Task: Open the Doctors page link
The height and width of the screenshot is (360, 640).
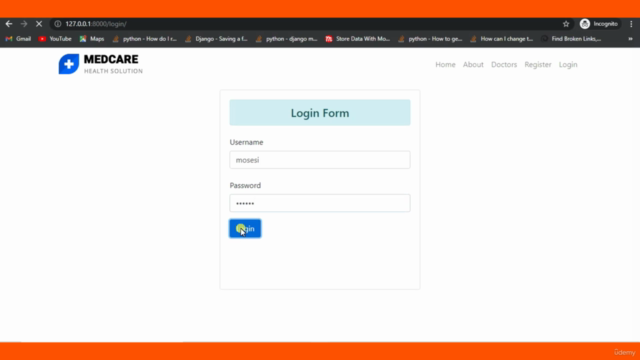Action: pyautogui.click(x=504, y=64)
